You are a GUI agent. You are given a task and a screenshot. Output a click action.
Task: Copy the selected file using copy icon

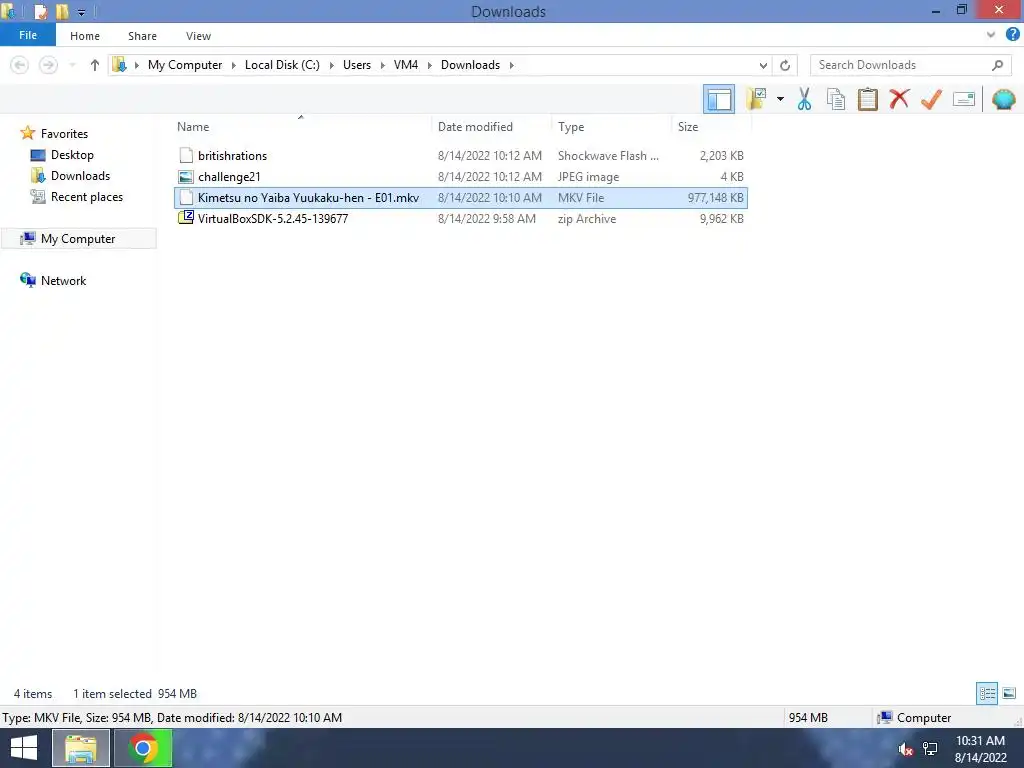(x=836, y=99)
